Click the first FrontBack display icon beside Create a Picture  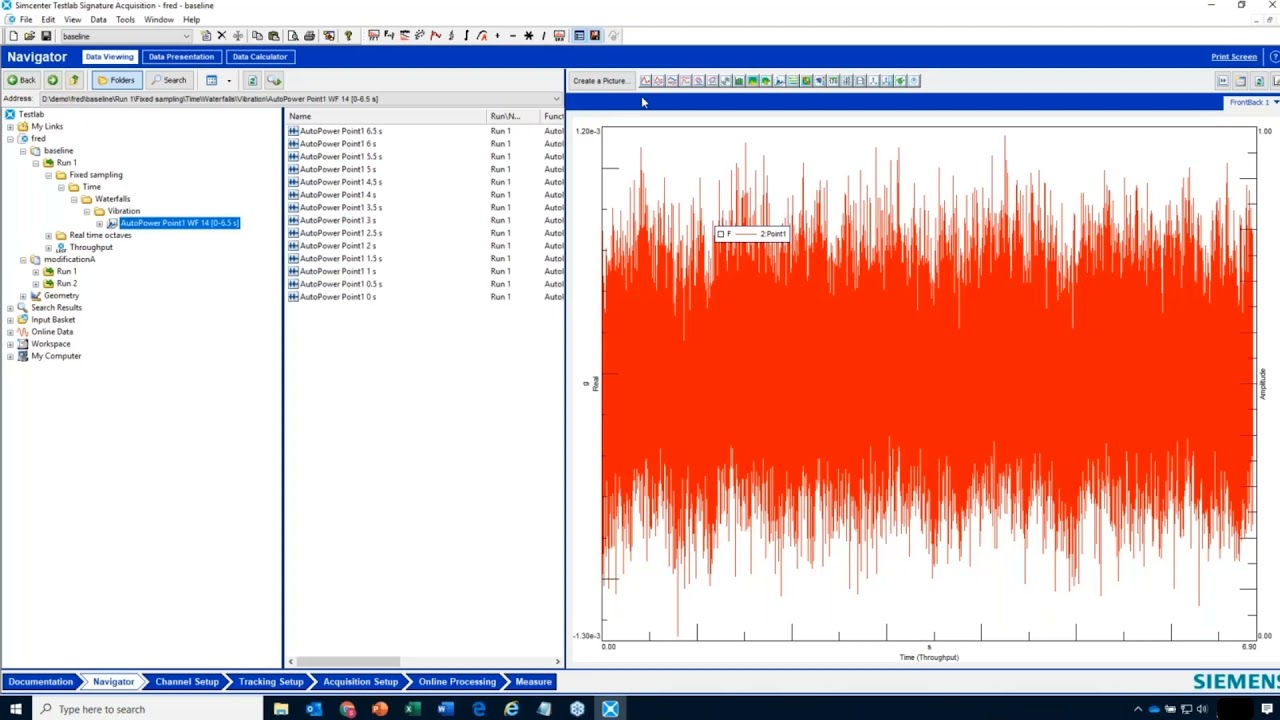point(645,81)
